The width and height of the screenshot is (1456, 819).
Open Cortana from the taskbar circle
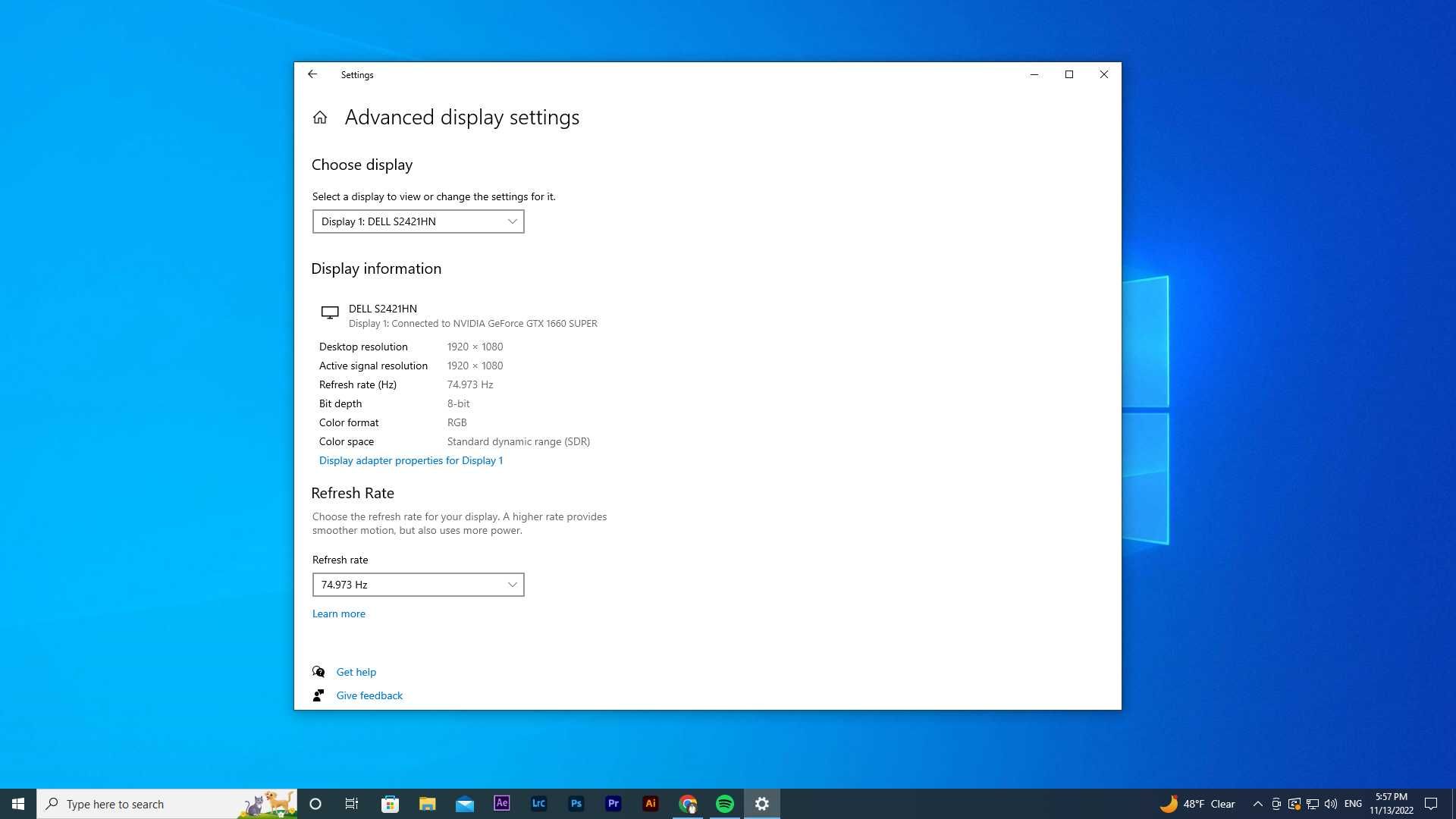pos(315,804)
